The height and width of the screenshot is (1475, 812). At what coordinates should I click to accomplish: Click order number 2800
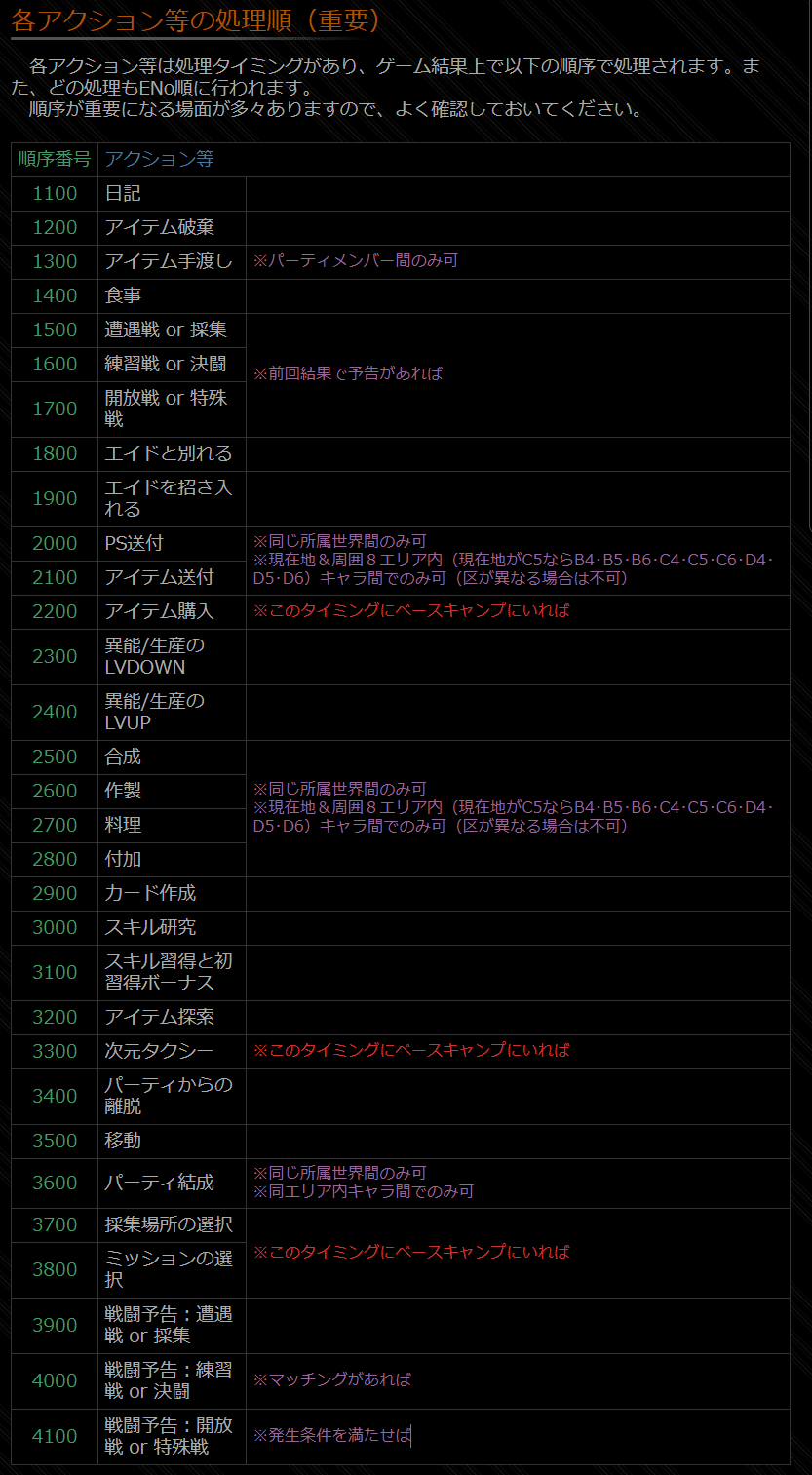tap(55, 860)
